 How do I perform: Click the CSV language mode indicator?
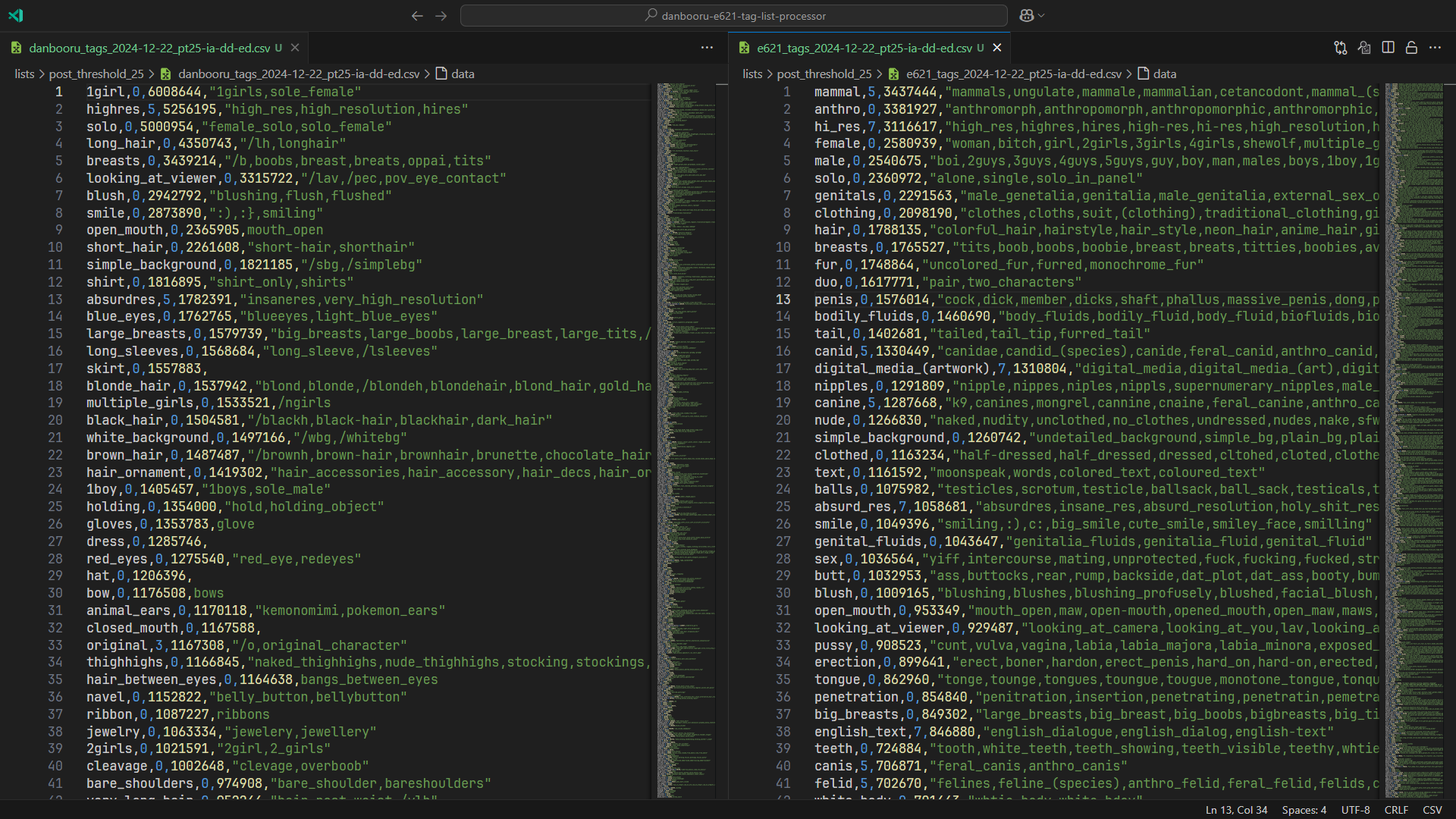pos(1432,810)
